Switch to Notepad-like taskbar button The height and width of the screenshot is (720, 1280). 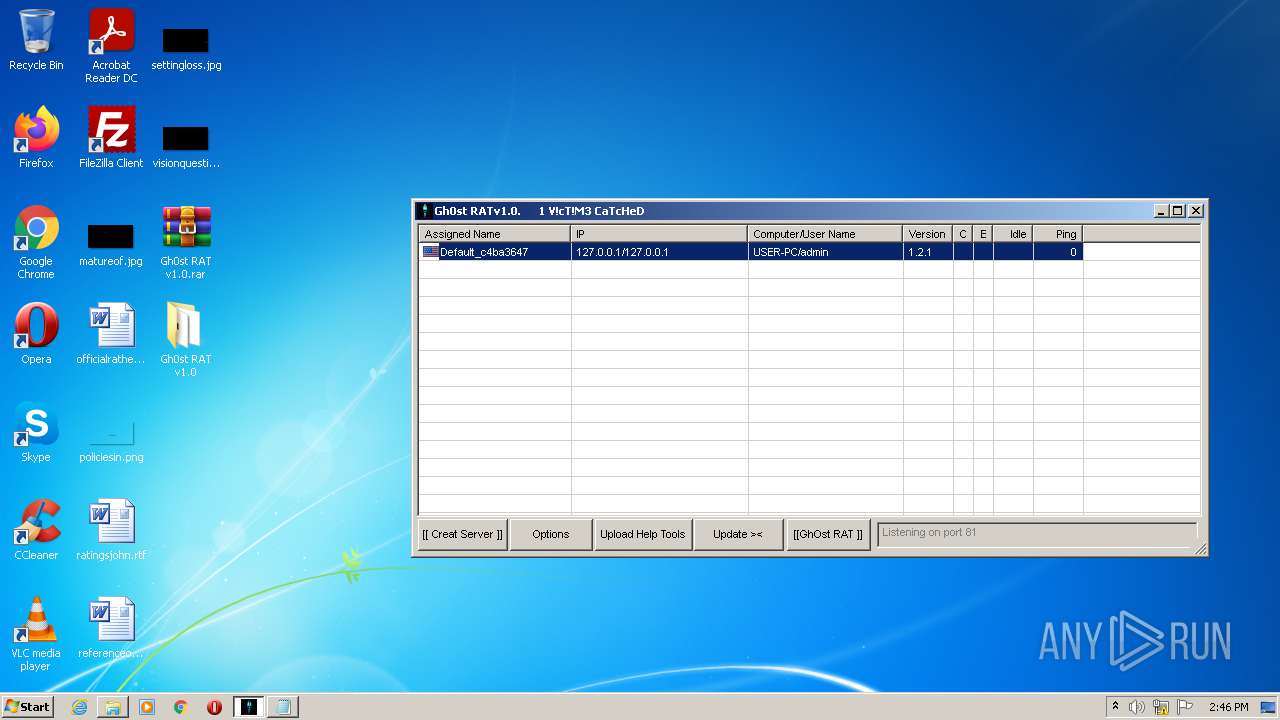(x=283, y=707)
